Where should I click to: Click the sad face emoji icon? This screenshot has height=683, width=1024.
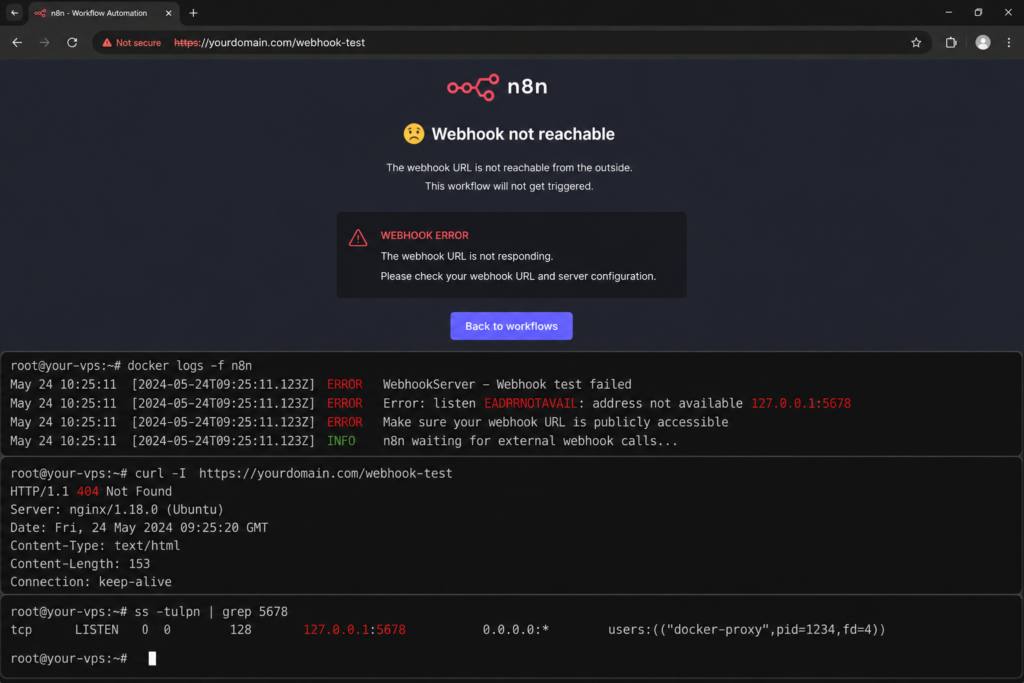(413, 133)
